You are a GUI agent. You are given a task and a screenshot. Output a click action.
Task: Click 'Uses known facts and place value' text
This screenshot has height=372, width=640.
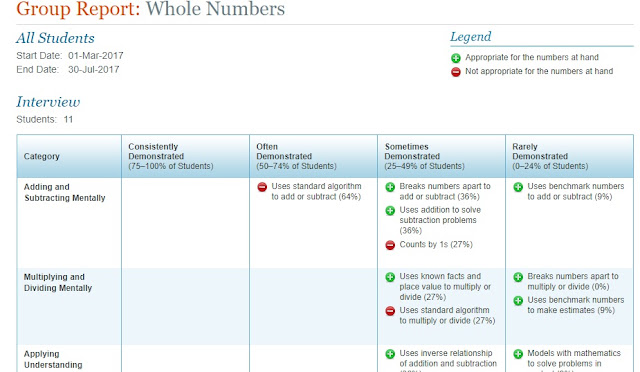tap(445, 287)
